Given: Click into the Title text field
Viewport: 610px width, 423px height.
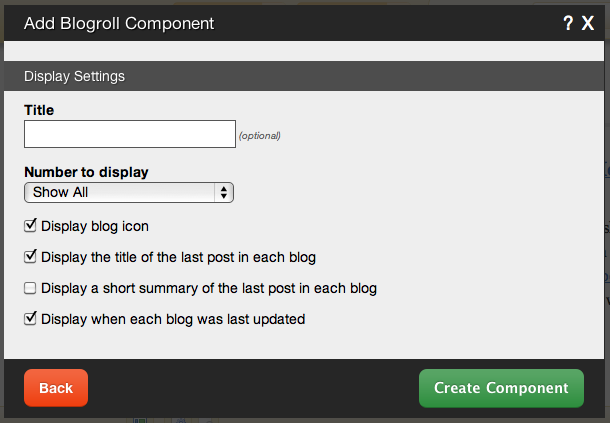Looking at the screenshot, I should [129, 134].
